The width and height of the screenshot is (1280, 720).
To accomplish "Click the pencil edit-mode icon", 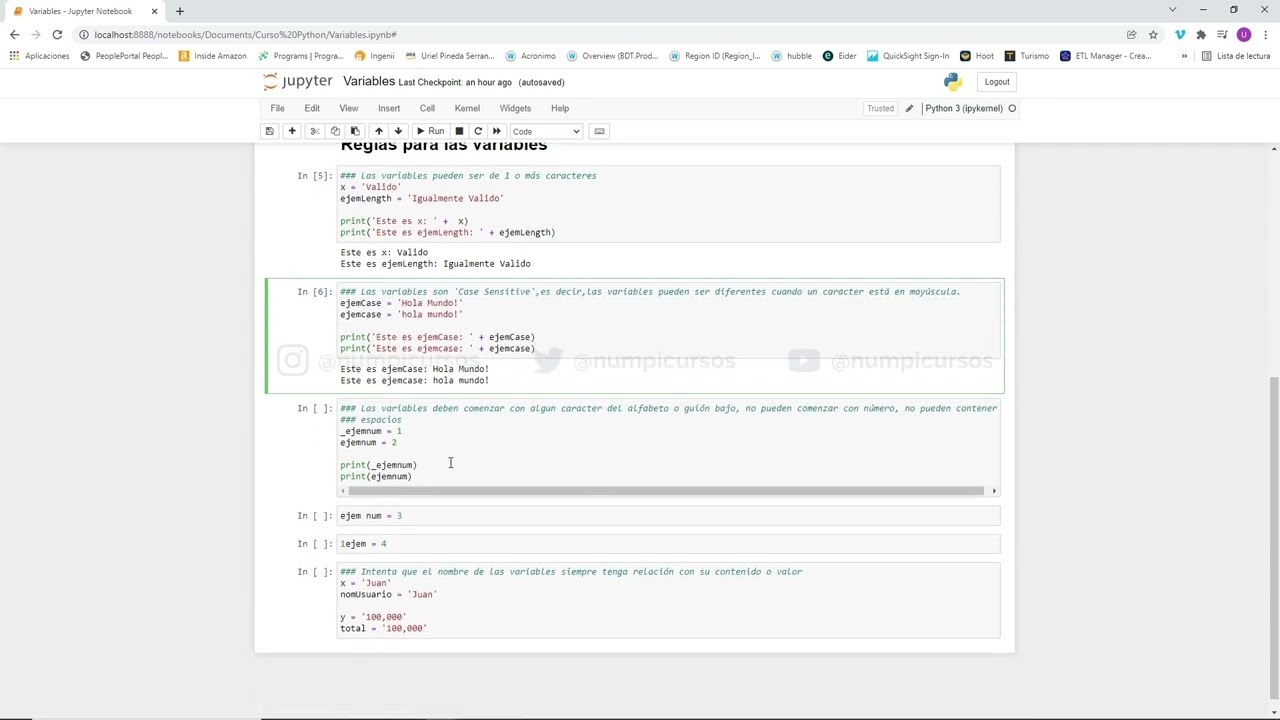I will (909, 108).
